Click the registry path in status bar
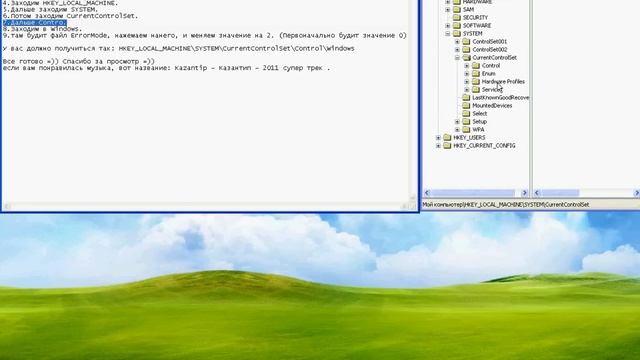 click(506, 204)
